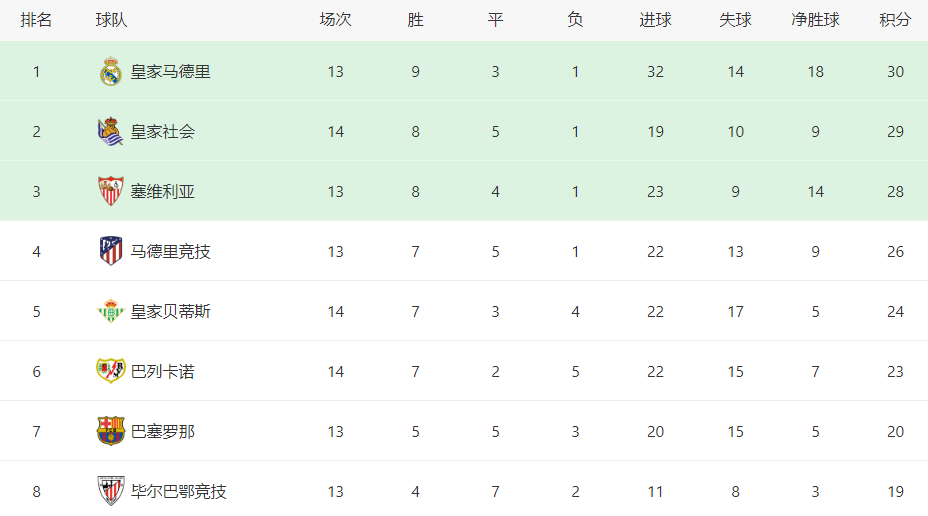
Task: Open the 塞维利亚 team link
Action: 163,192
